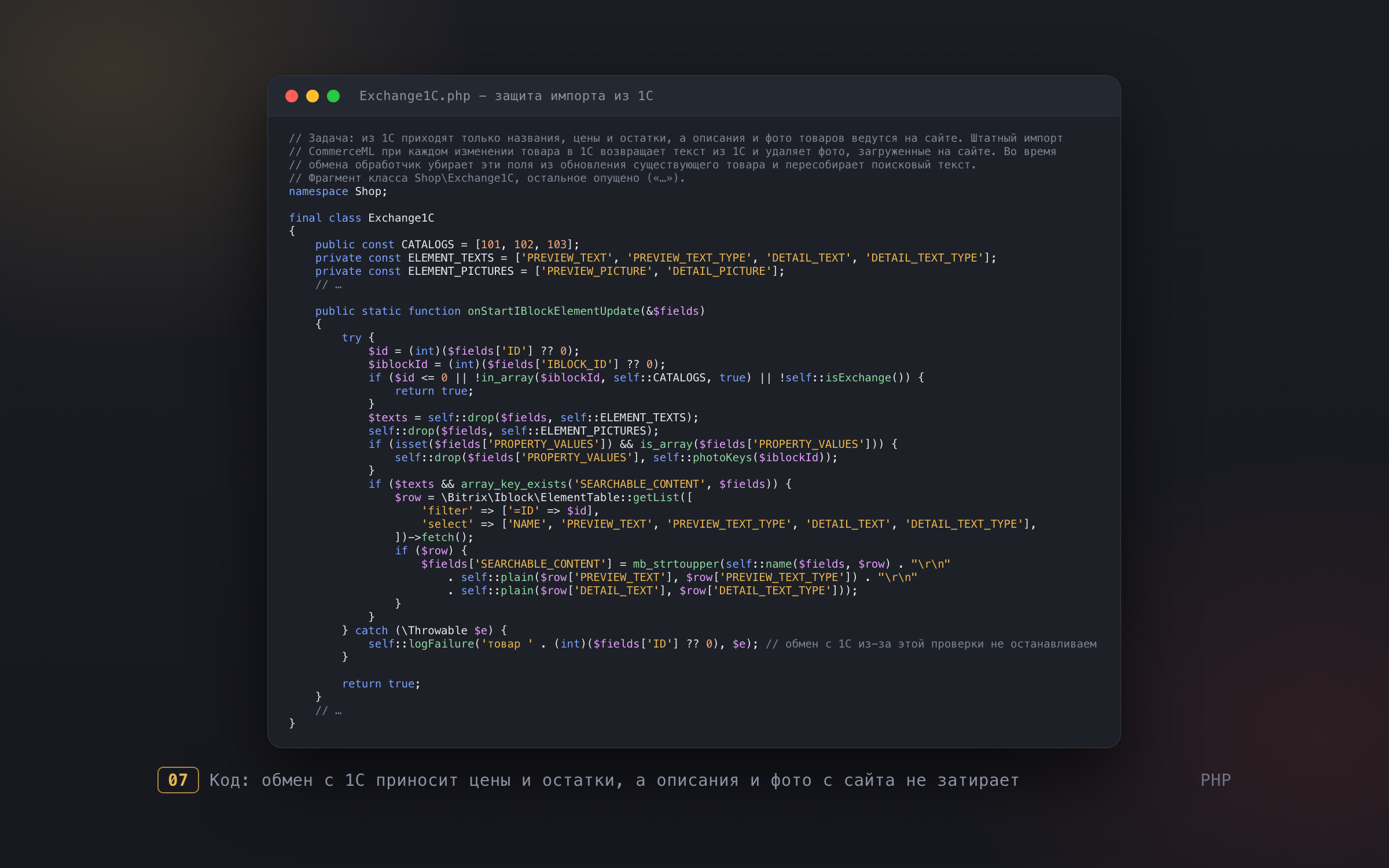Click the 'try {' keyword line
Screen dimensions: 1389x868
[x=358, y=338]
